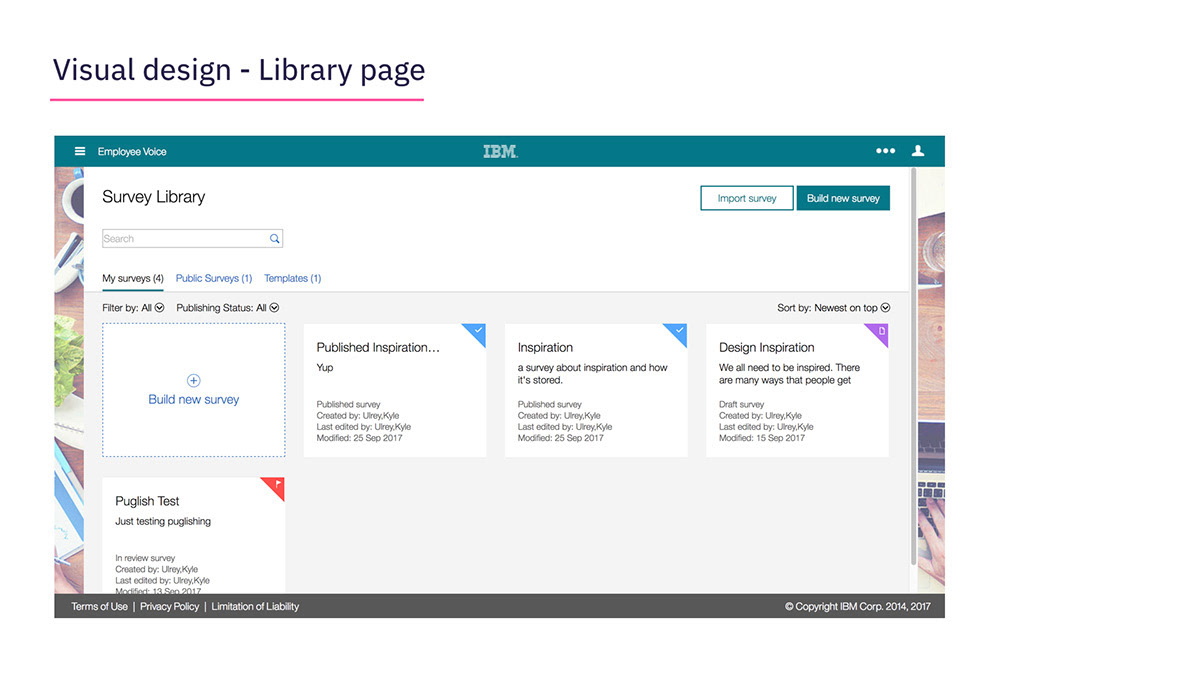Open the Design Inspiration survey title
1200x675 pixels.
767,348
